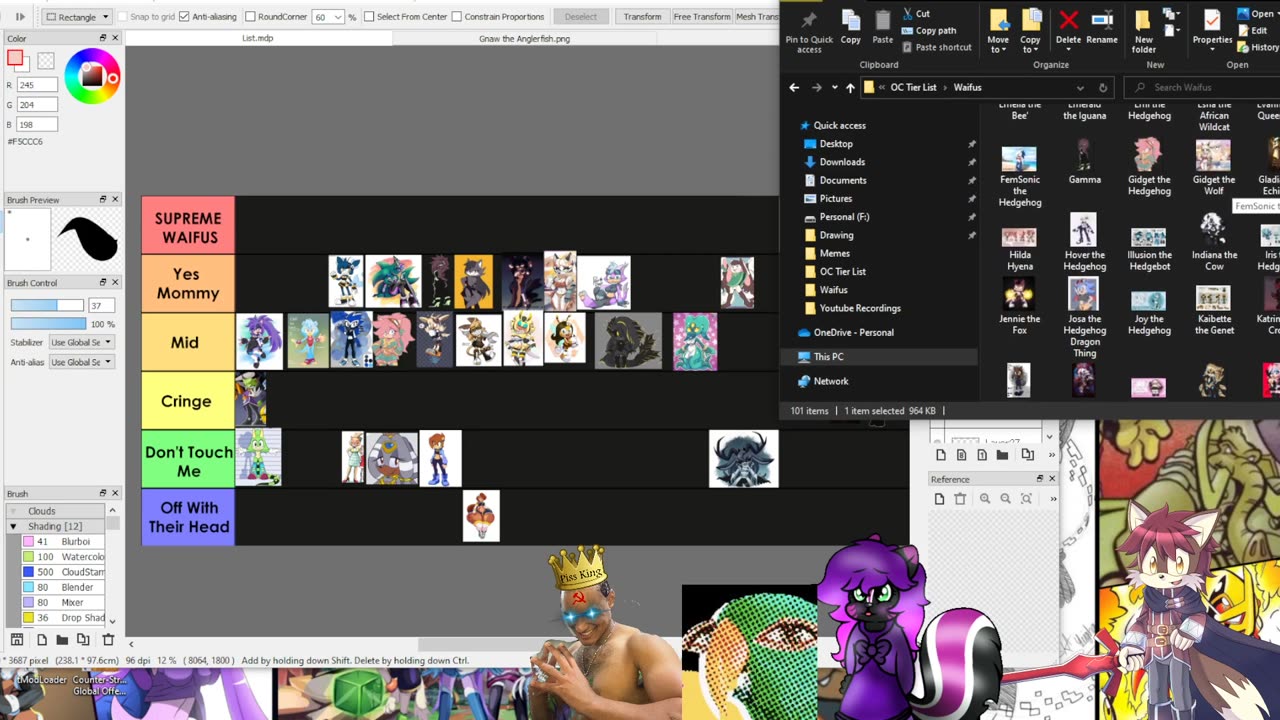
Task: Delete the selected brush
Action: point(108,640)
